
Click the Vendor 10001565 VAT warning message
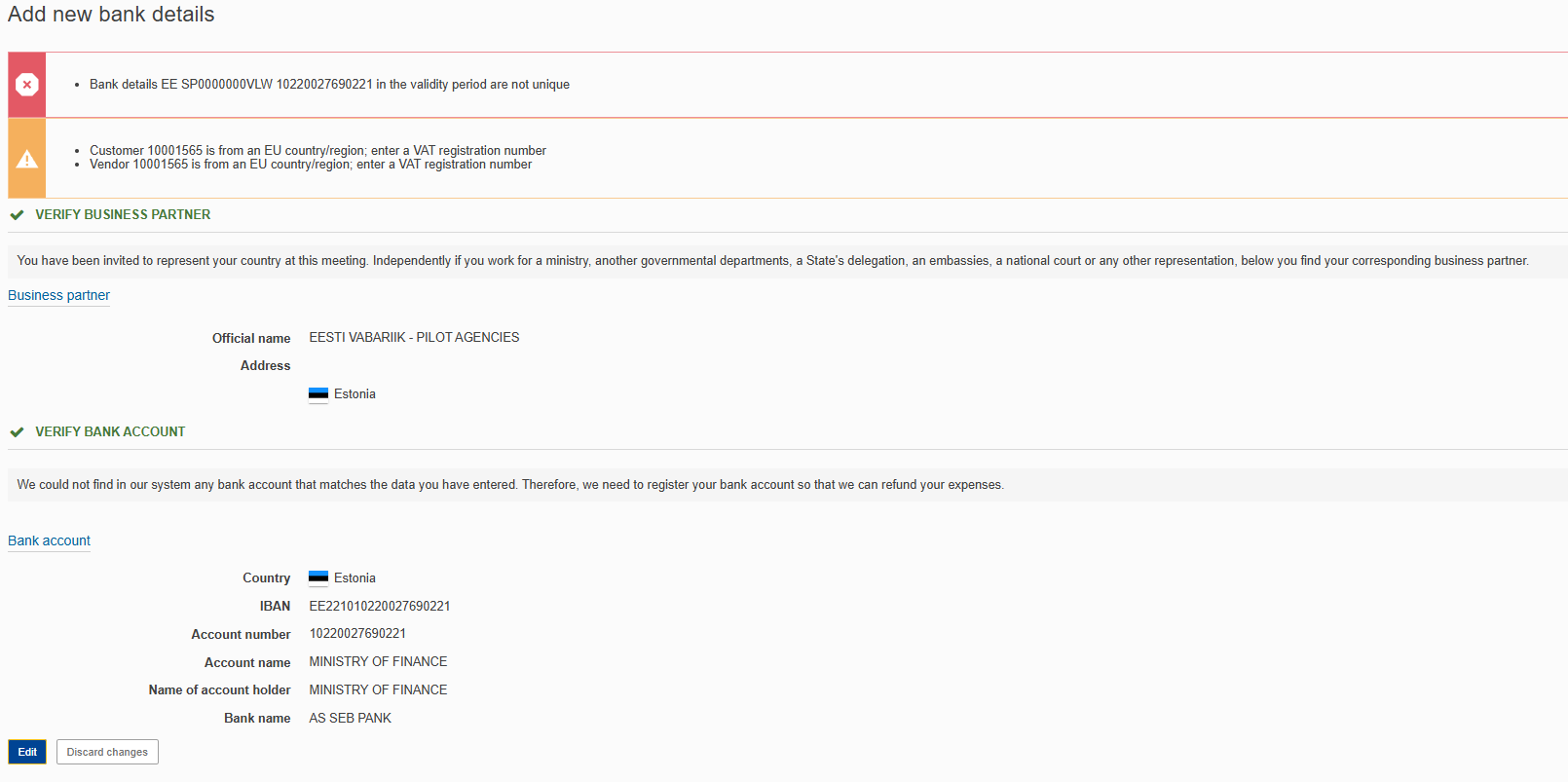coord(311,165)
